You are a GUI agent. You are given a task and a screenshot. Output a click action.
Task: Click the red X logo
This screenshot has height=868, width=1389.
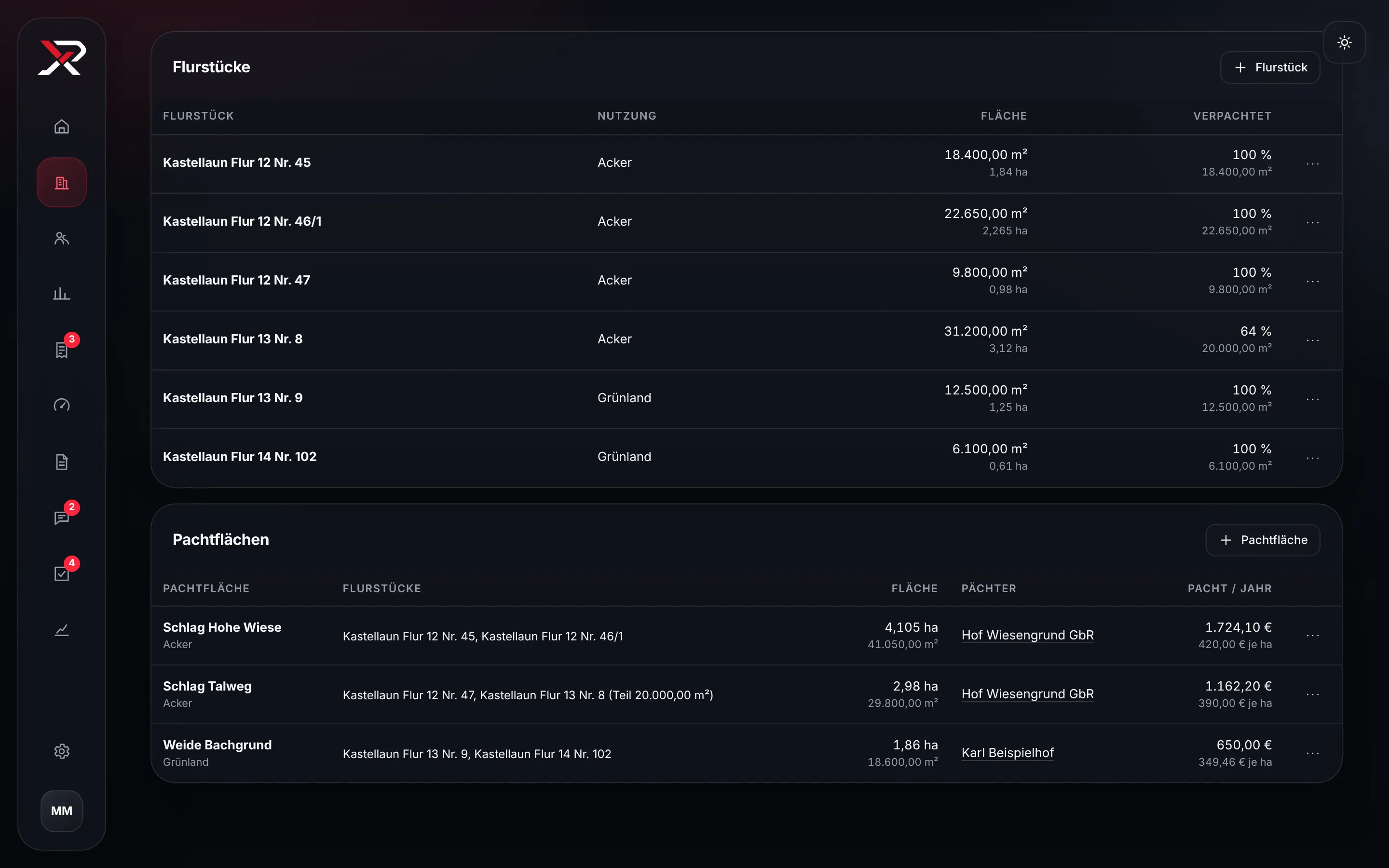(61, 57)
